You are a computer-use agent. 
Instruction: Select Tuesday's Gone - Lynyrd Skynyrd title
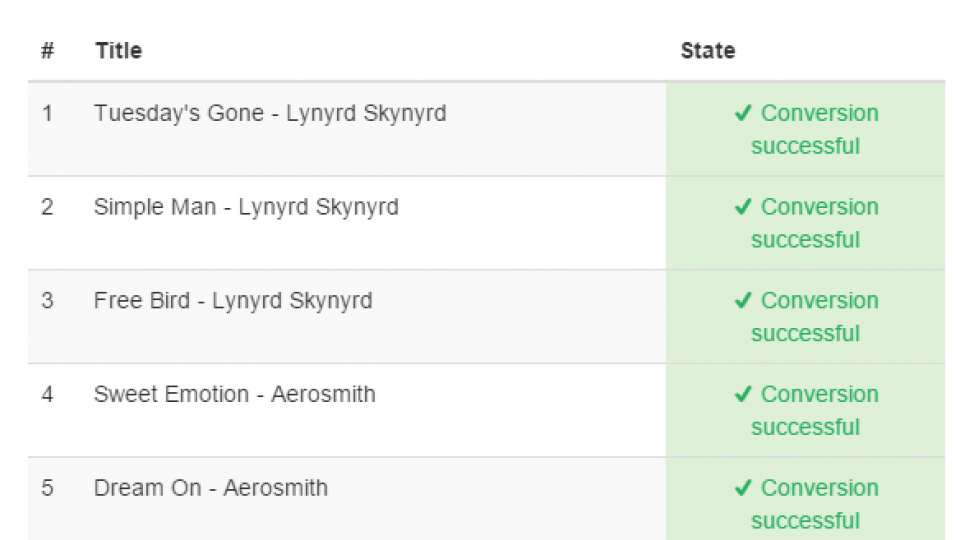point(270,114)
